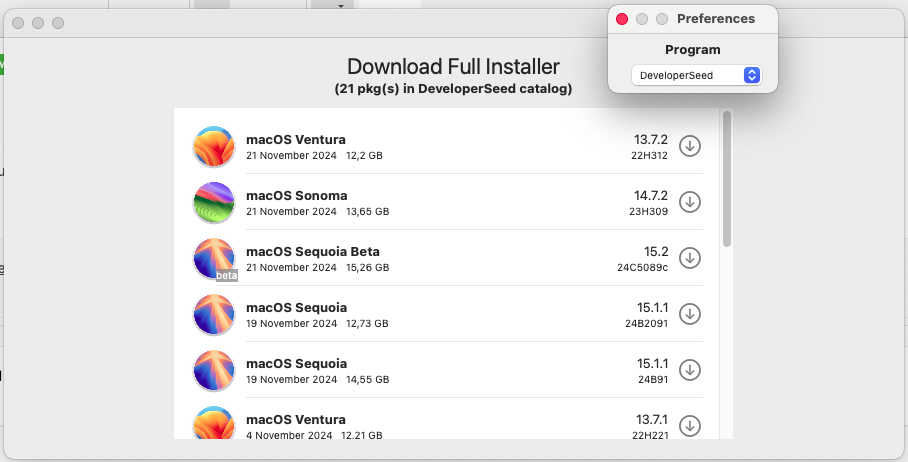Click build number 23H309
The height and width of the screenshot is (462, 908).
pos(648,212)
